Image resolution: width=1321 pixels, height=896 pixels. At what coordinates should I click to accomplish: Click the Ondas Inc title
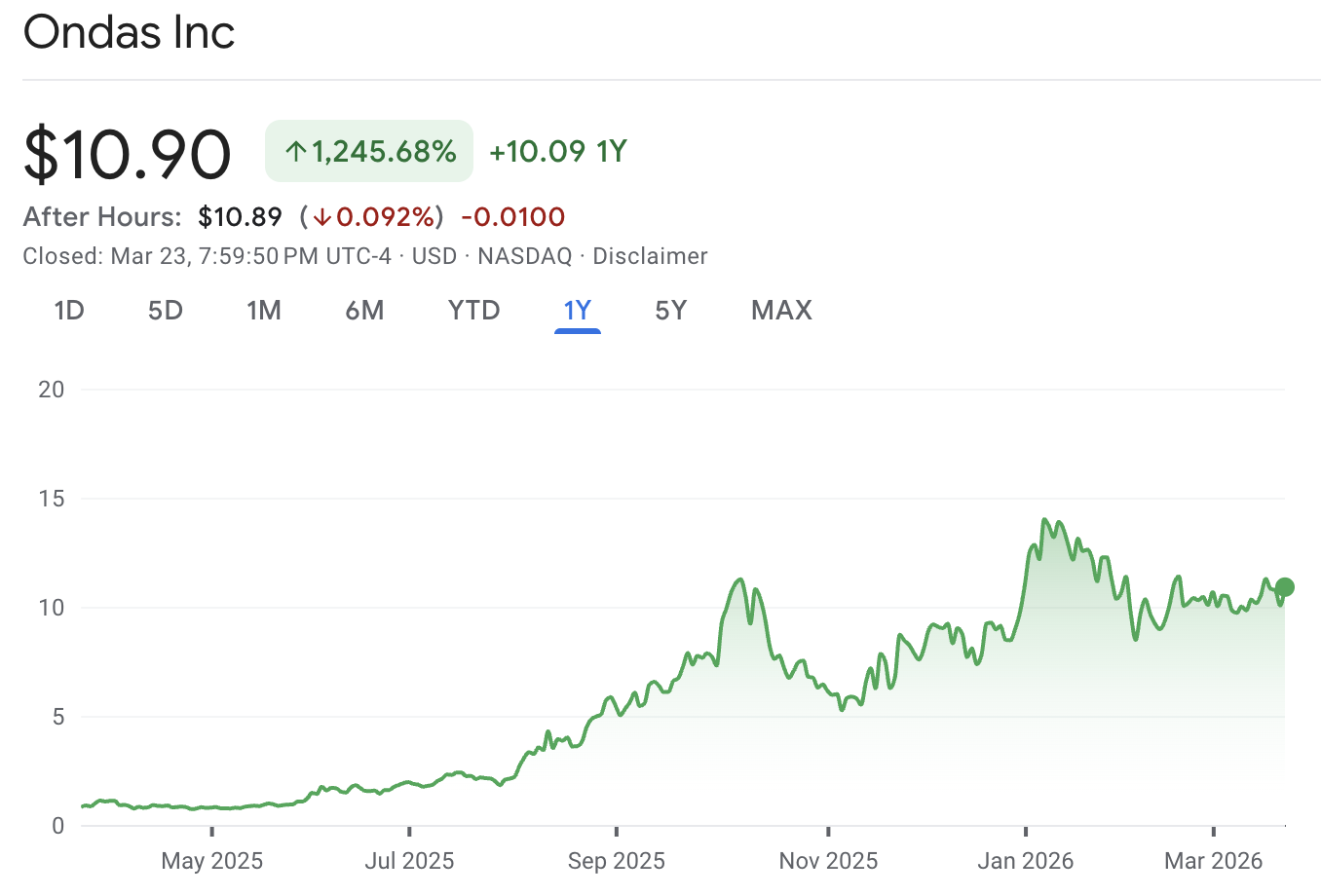129,33
